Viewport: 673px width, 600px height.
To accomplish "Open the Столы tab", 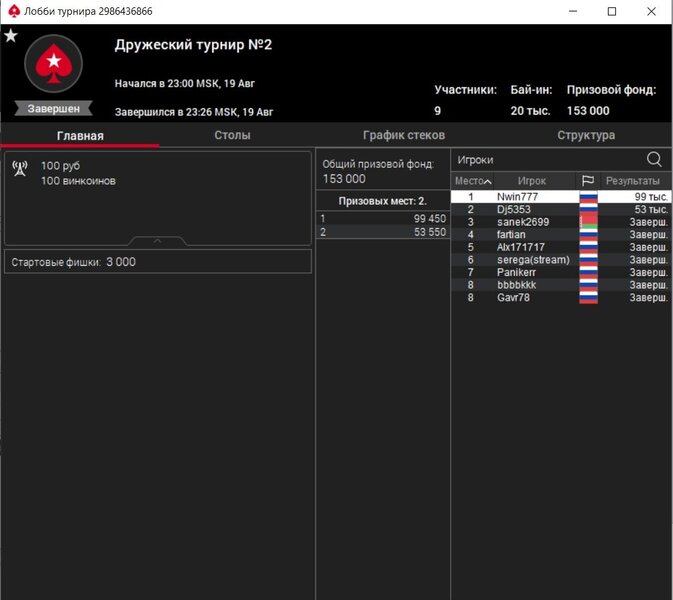I will tap(232, 135).
